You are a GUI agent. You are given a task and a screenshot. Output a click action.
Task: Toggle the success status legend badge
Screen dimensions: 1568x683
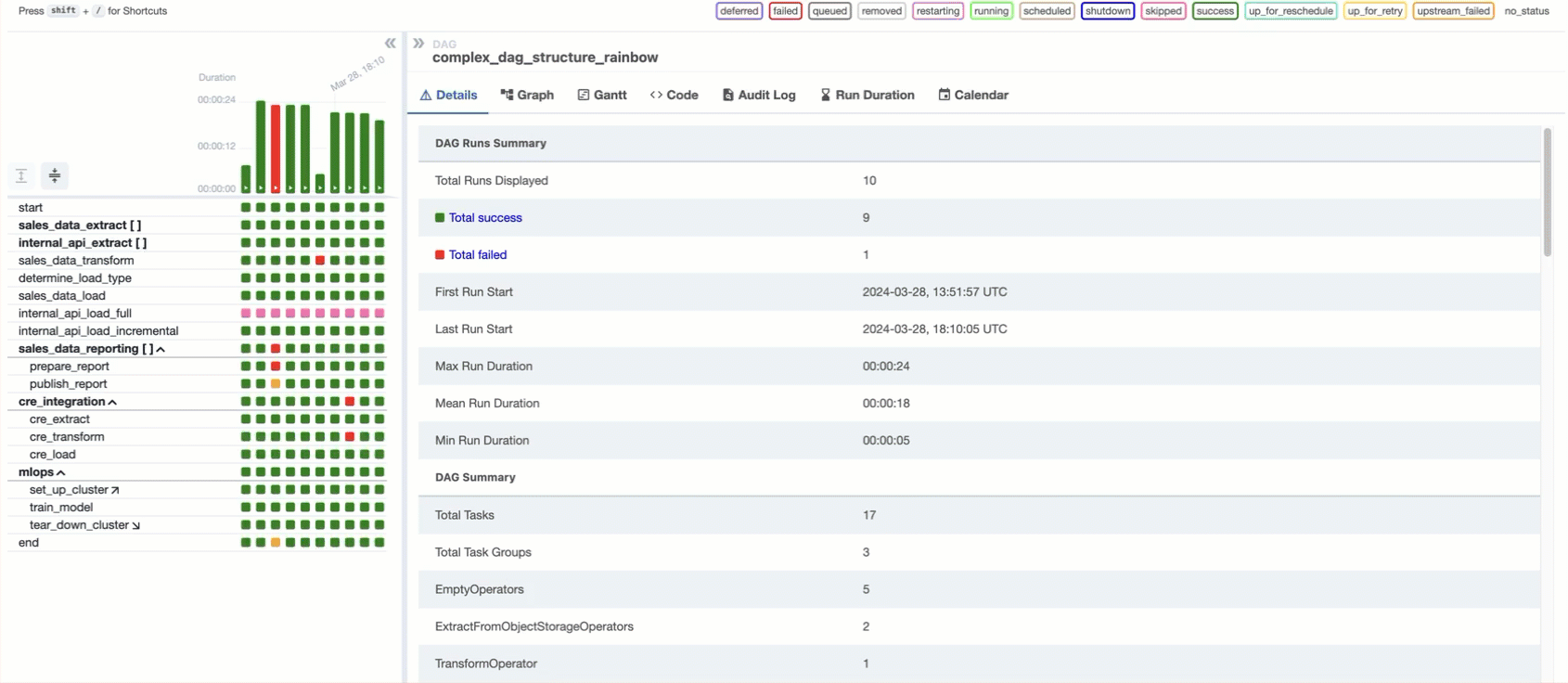point(1214,11)
